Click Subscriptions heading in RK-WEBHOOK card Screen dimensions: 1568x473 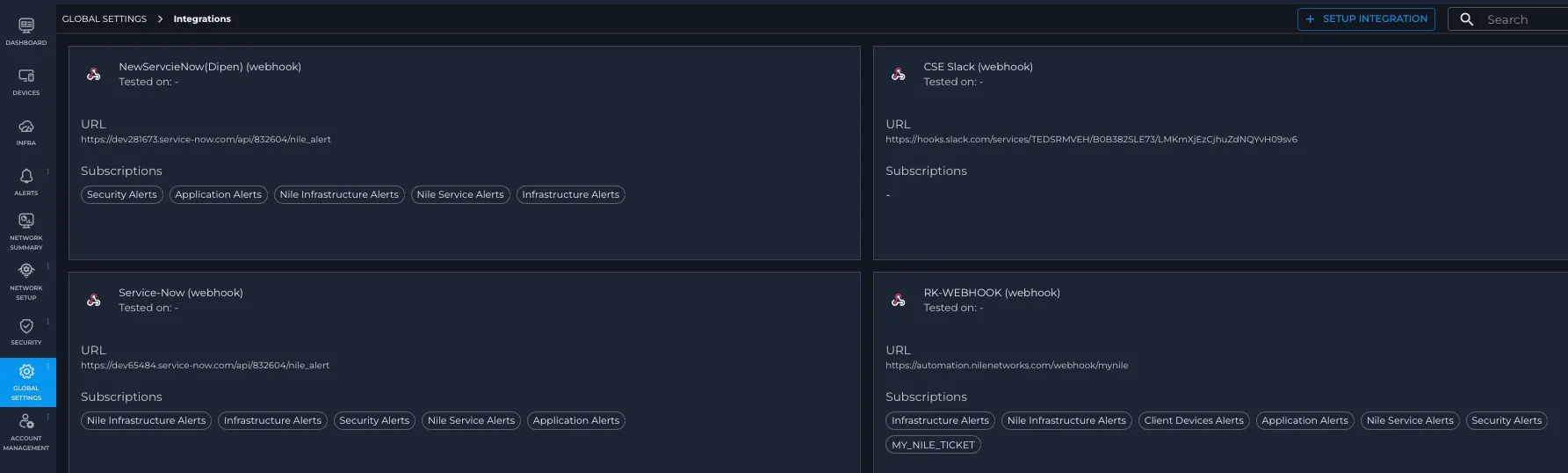pyautogui.click(x=926, y=397)
